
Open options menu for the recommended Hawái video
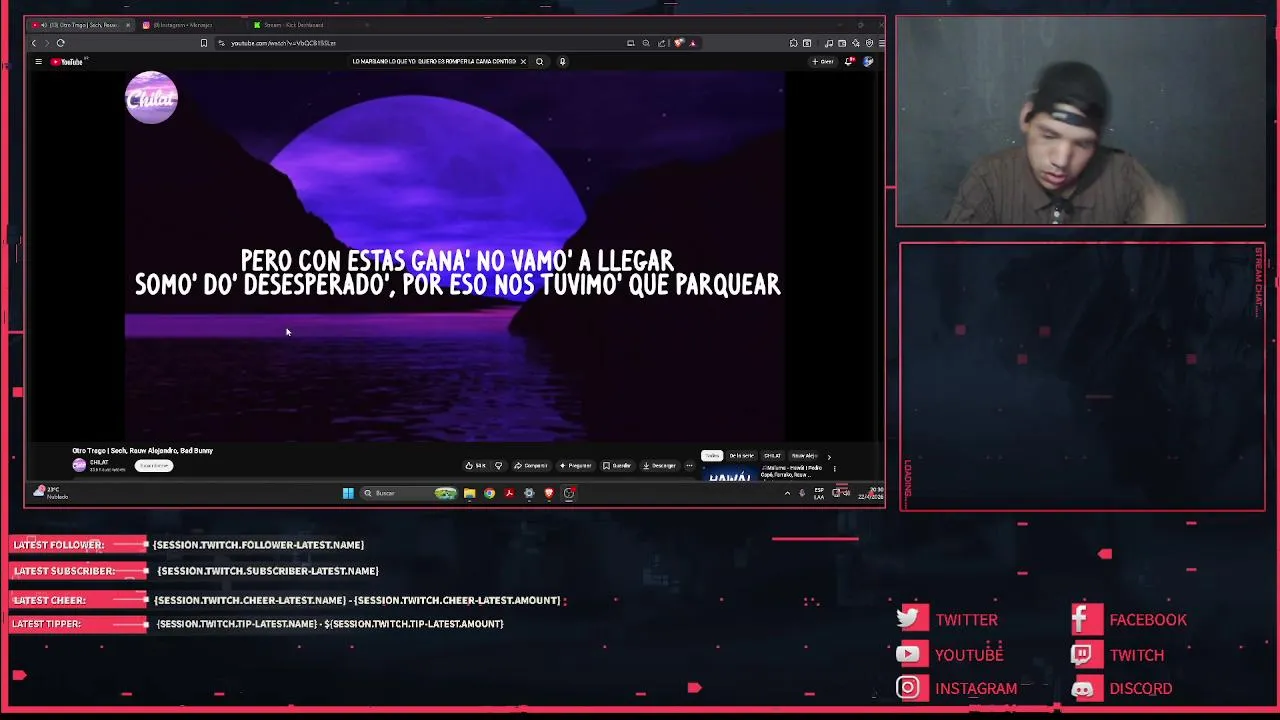coord(835,469)
